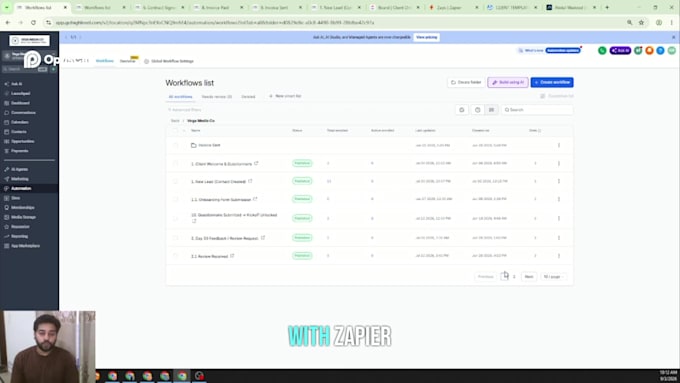Open Payments in the sidebar
This screenshot has width=680, height=383.
tap(20, 151)
